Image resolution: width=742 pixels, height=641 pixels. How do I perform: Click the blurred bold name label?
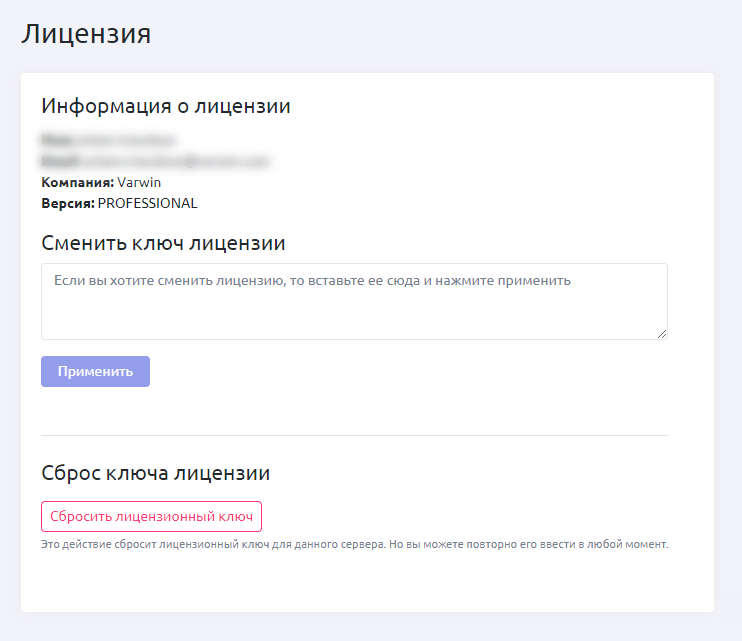coord(57,141)
